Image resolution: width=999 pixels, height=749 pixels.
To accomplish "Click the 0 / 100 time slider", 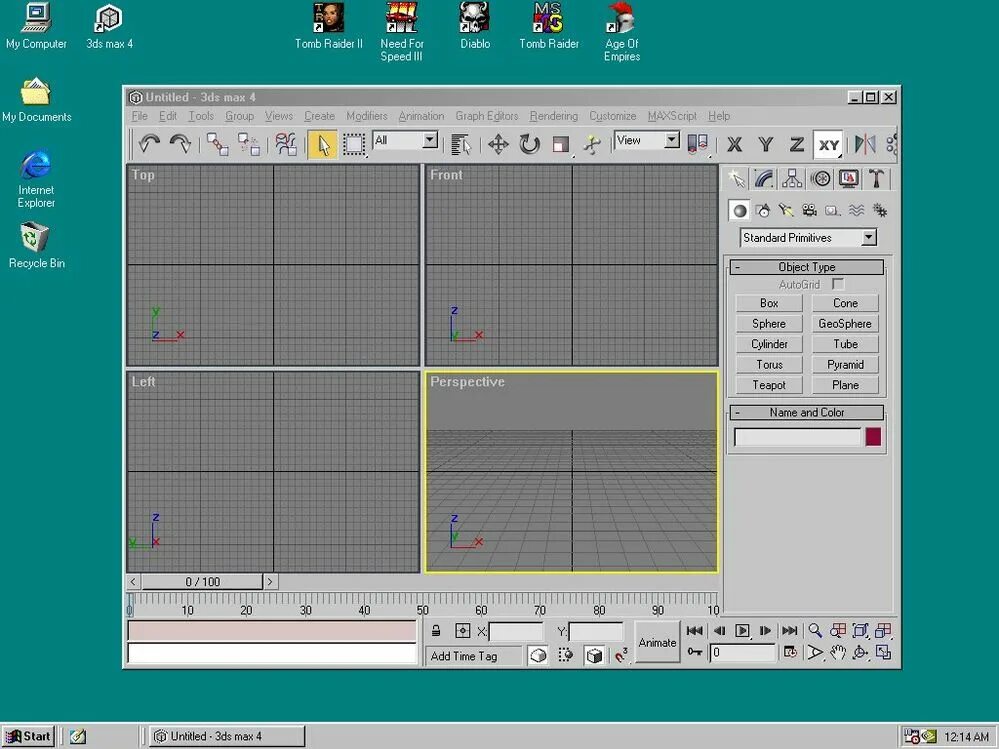I will tap(202, 581).
